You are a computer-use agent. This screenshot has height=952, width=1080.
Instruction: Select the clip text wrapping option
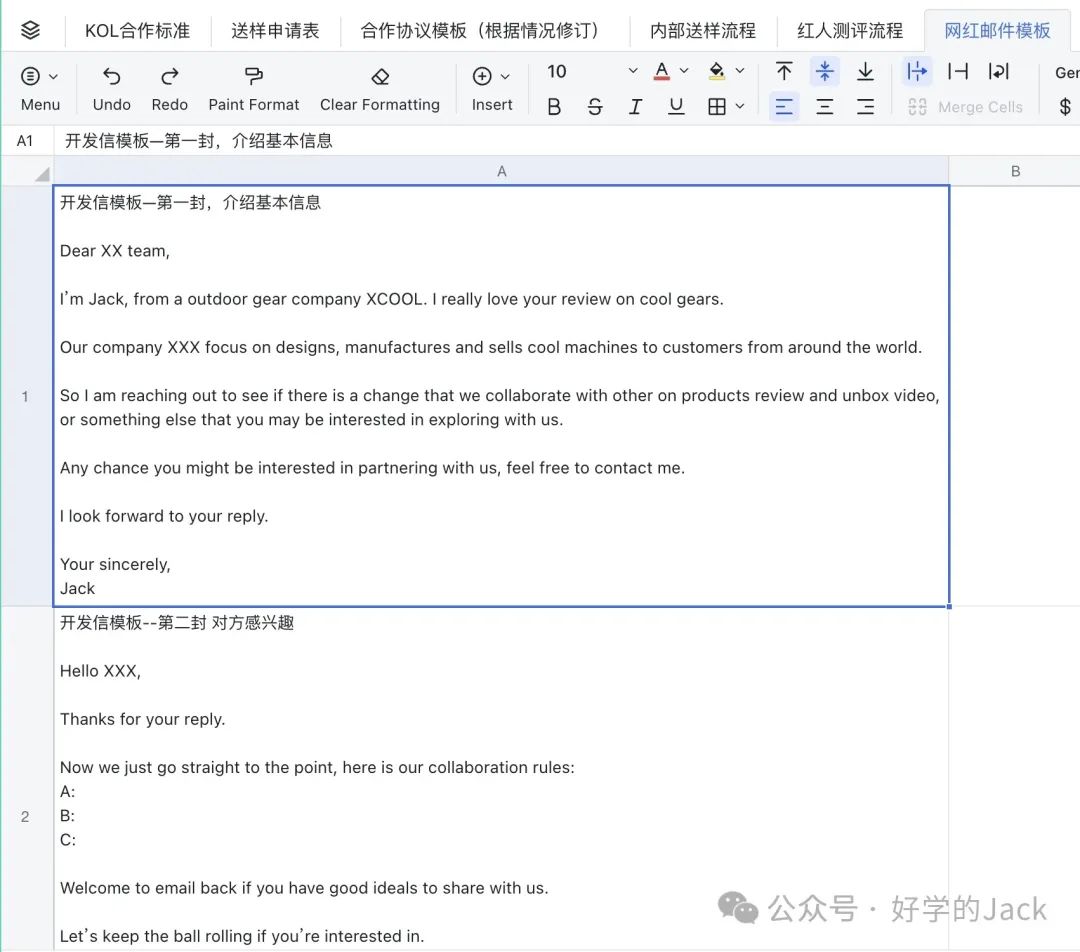pos(958,71)
